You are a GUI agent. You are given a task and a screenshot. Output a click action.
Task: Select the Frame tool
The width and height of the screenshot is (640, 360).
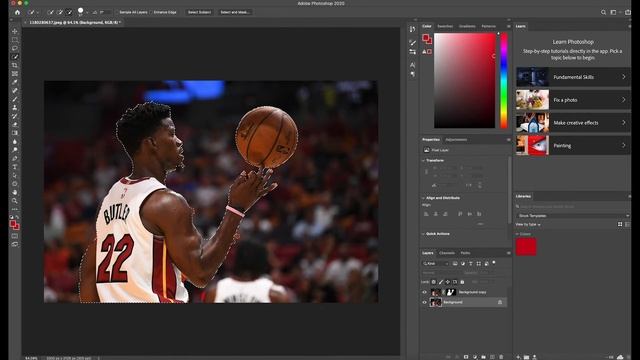point(15,74)
